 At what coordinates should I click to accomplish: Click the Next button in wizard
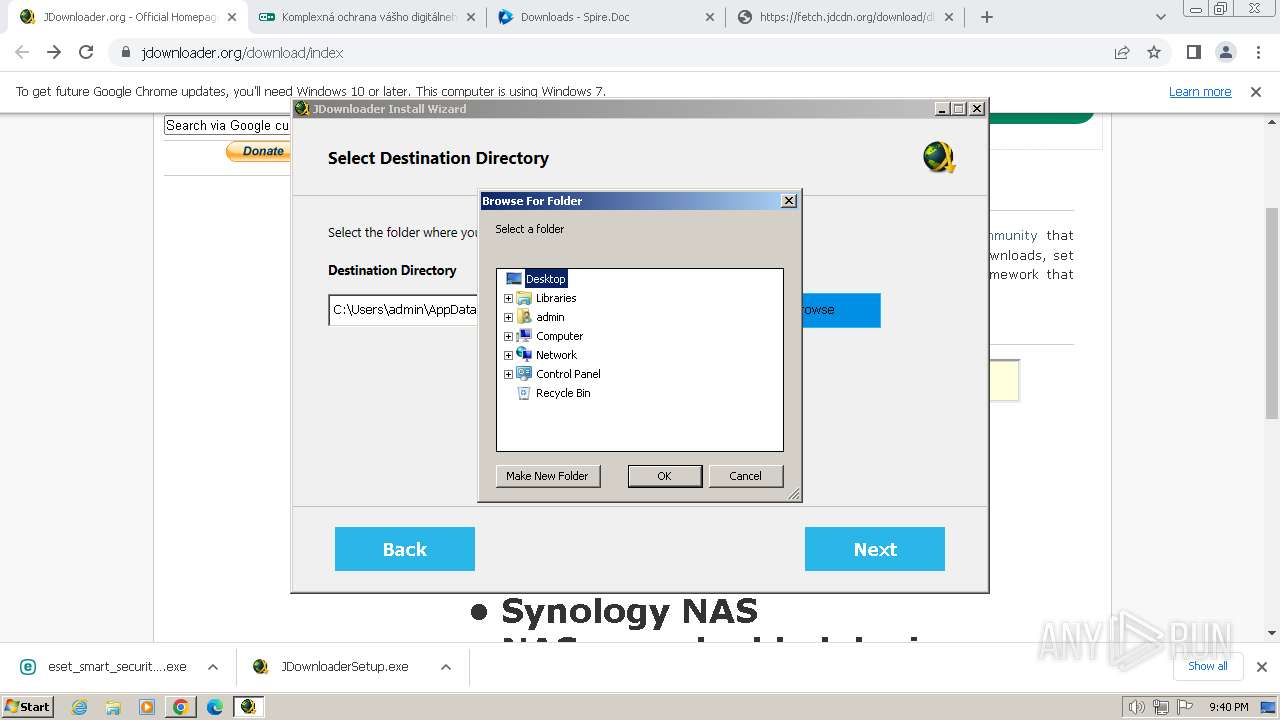click(x=875, y=549)
